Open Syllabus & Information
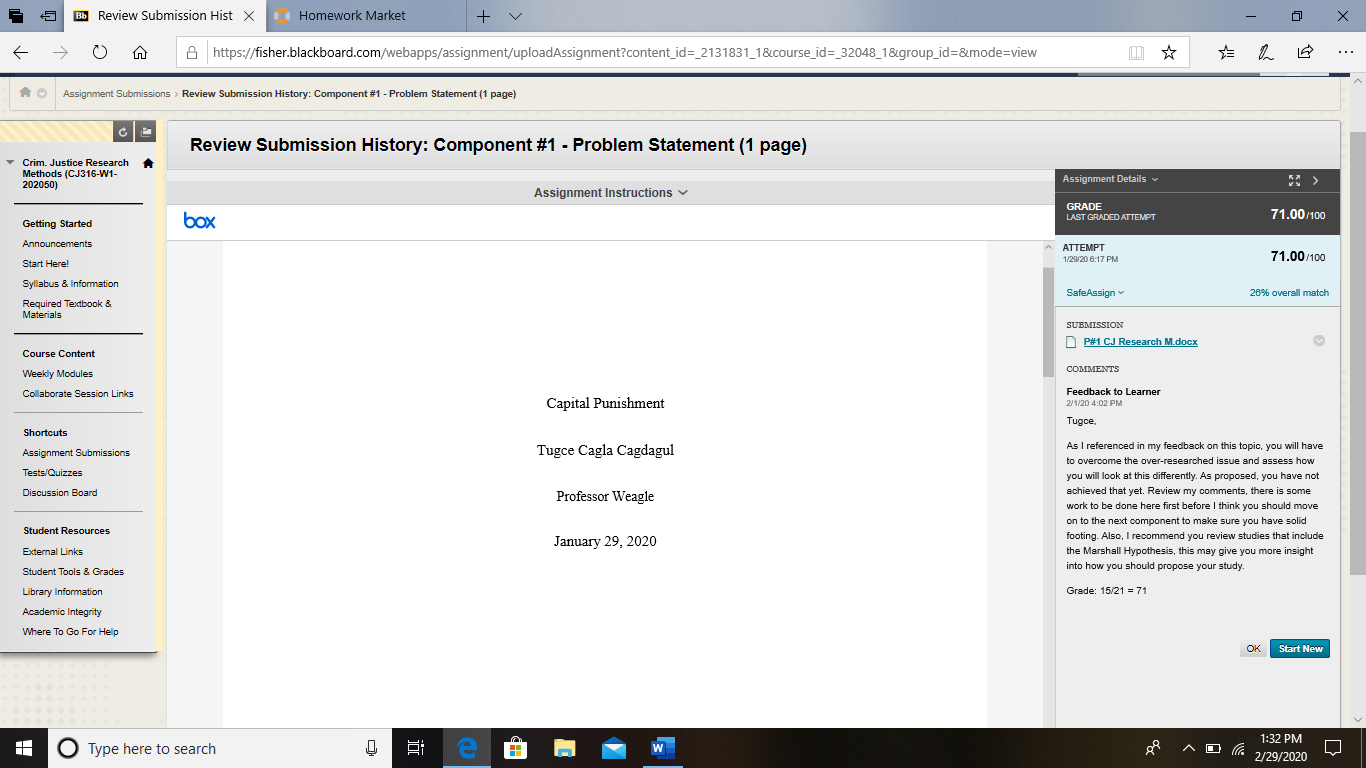Screen dimensions: 1366x768 [71, 284]
